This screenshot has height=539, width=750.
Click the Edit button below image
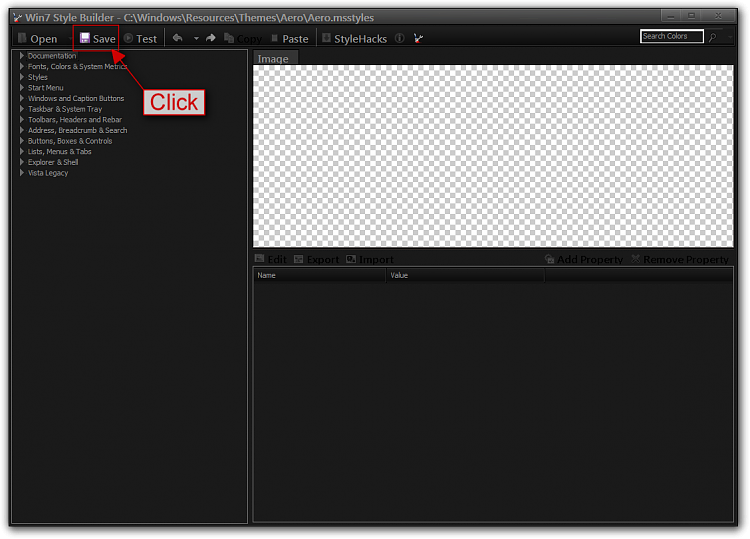271,259
